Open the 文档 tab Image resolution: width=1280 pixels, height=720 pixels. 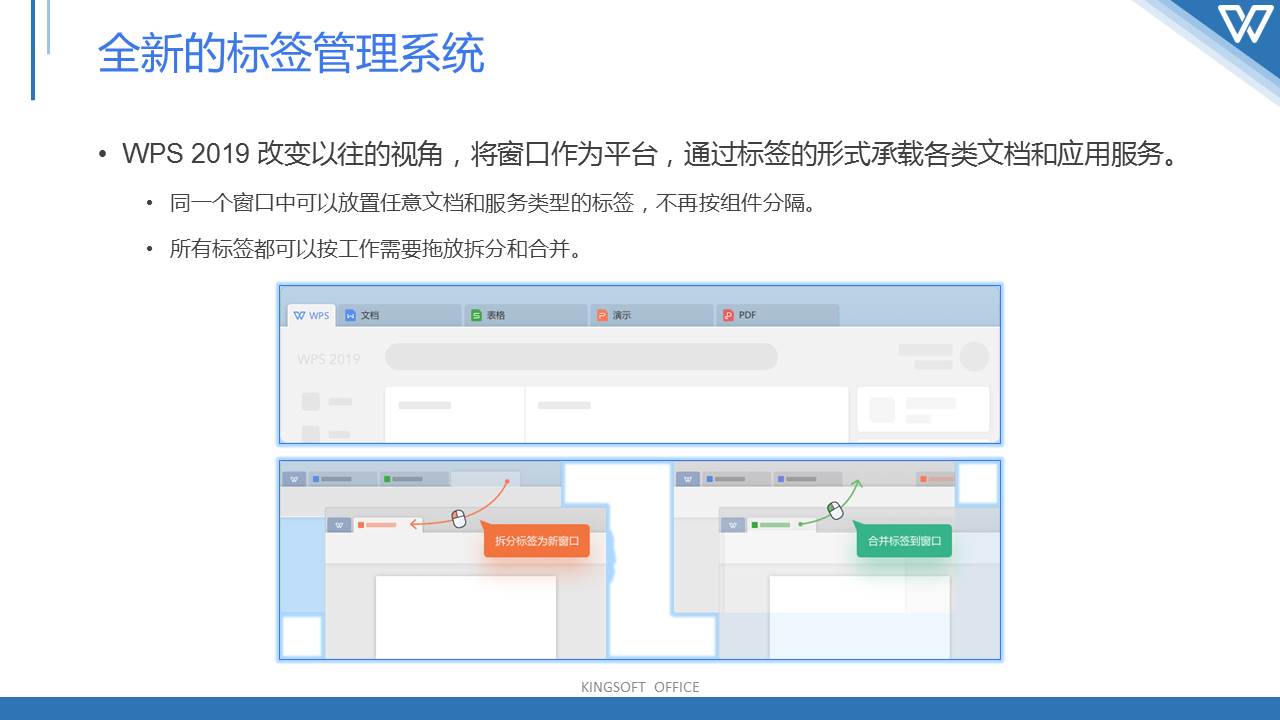point(399,315)
